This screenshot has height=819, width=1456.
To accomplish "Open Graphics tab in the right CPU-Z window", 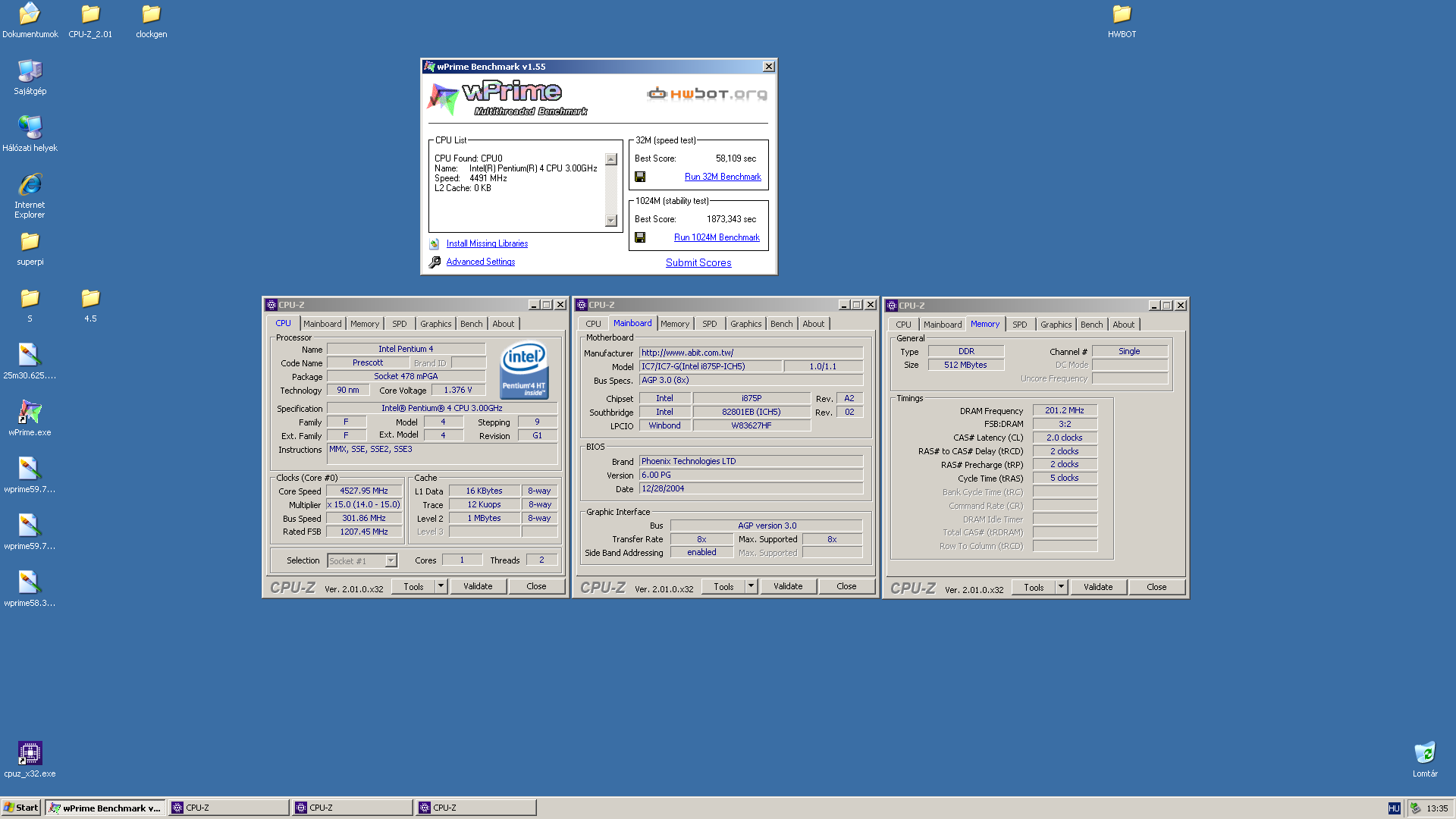I will (1056, 325).
